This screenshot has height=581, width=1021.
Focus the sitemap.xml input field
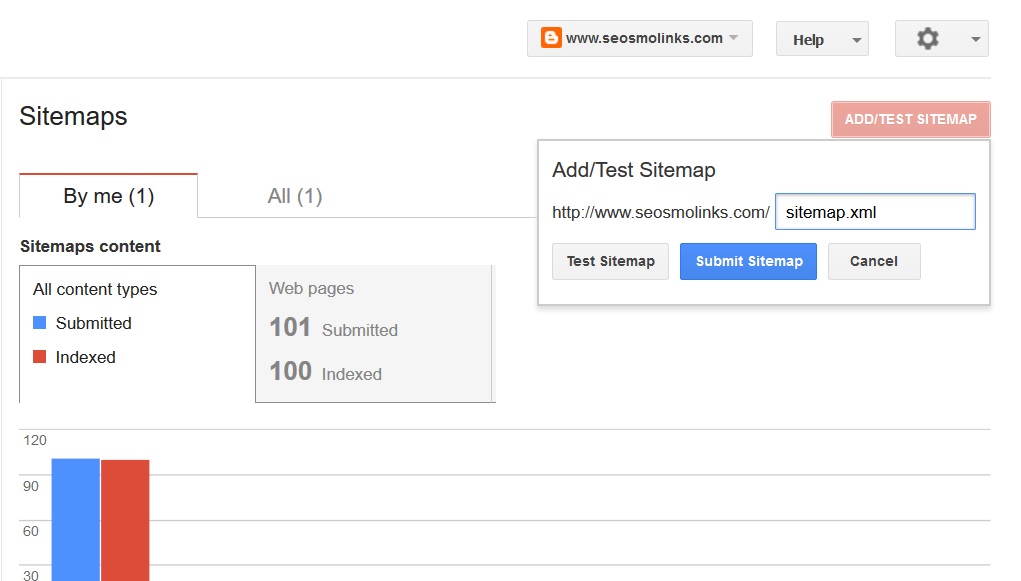coord(875,212)
